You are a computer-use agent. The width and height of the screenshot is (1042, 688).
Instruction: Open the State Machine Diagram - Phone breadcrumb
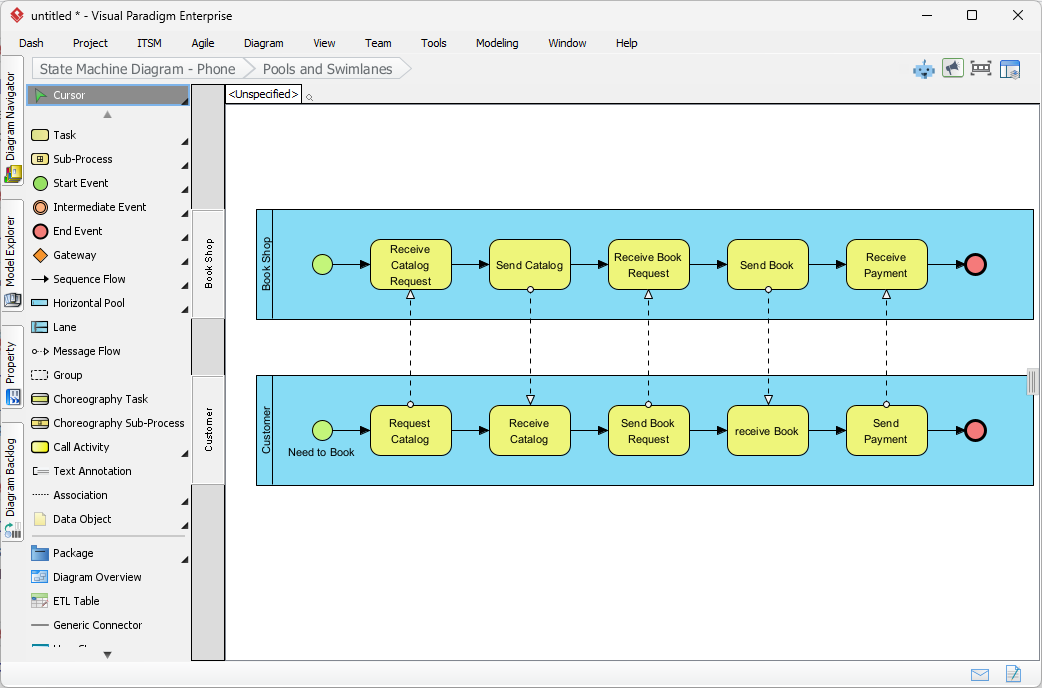pos(135,68)
